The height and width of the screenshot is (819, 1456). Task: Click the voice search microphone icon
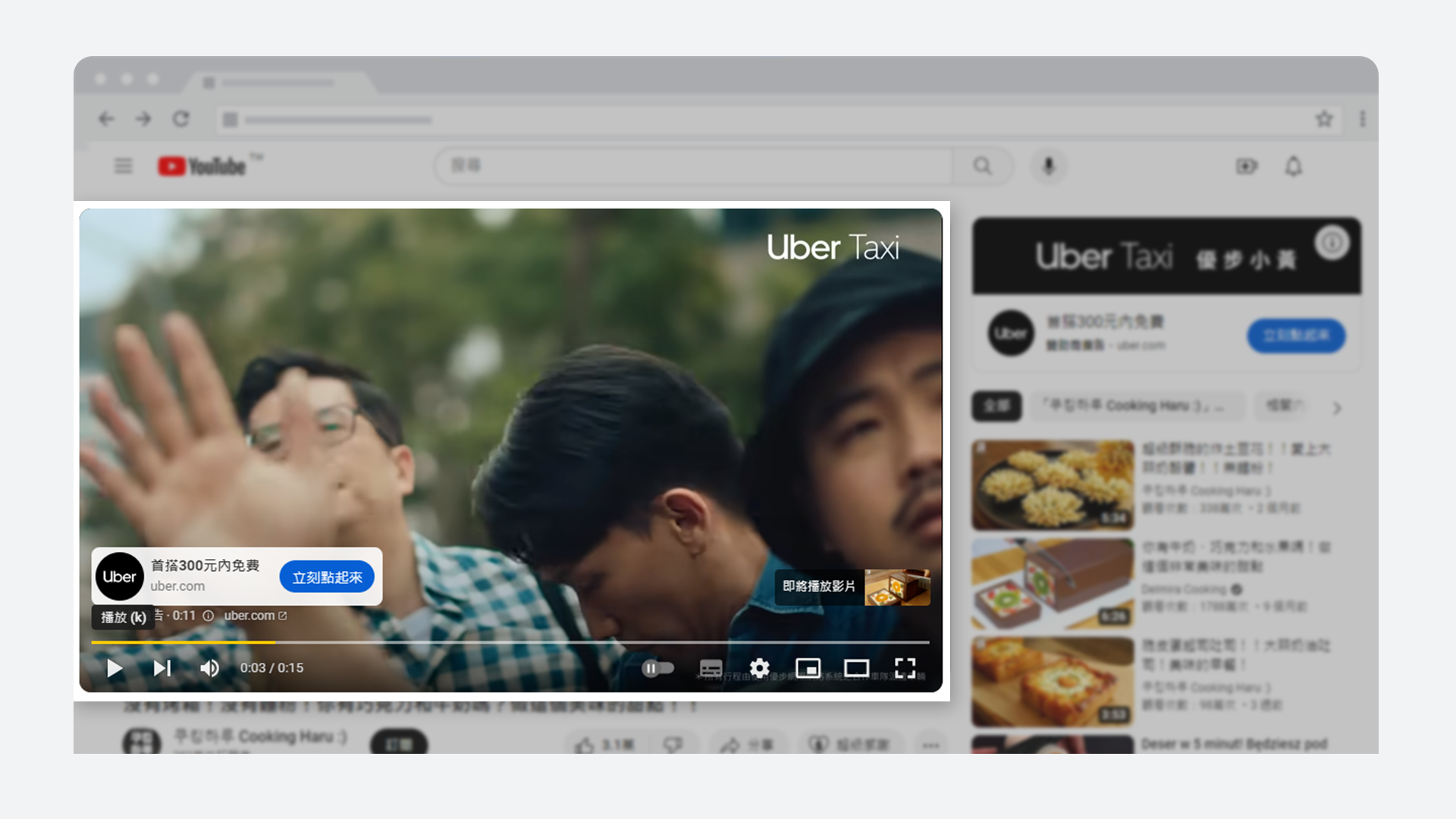click(x=1048, y=166)
